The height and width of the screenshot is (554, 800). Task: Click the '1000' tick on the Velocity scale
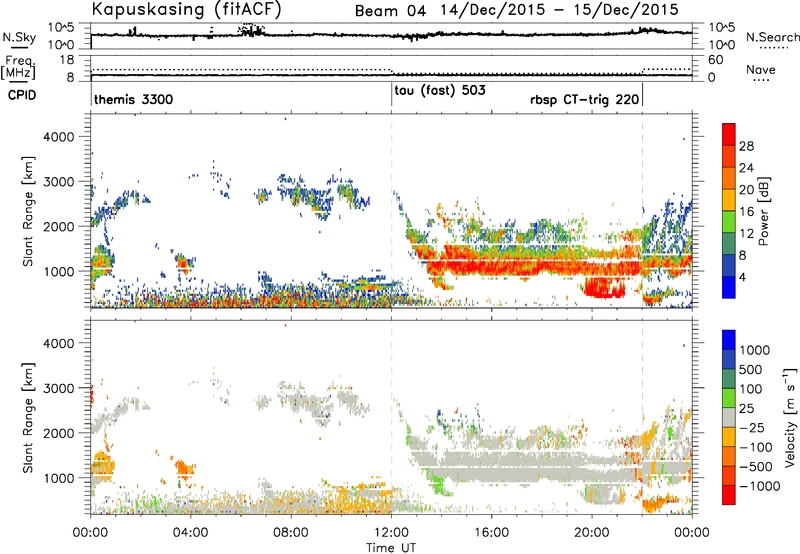coord(755,350)
